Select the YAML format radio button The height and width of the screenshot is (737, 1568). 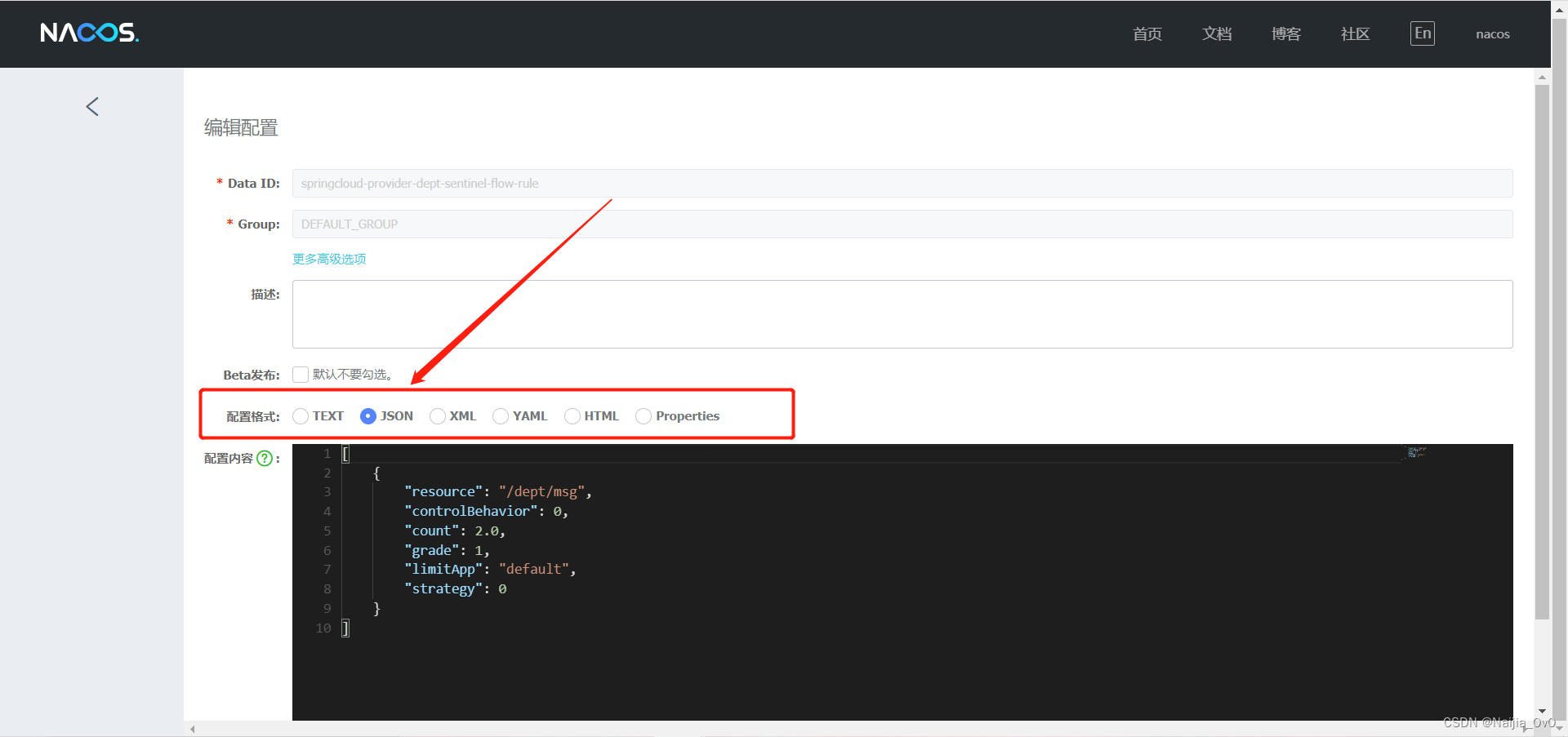tap(501, 416)
